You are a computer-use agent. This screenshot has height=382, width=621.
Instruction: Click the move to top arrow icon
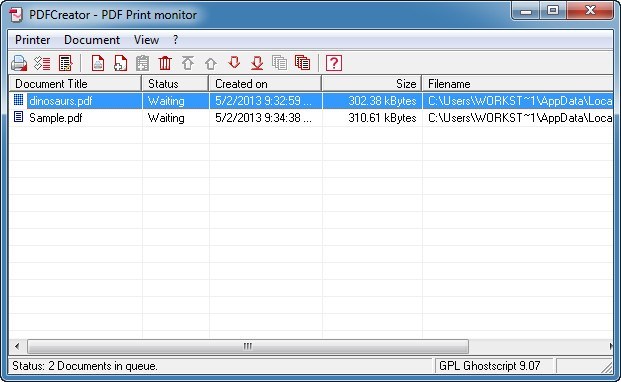(x=188, y=63)
